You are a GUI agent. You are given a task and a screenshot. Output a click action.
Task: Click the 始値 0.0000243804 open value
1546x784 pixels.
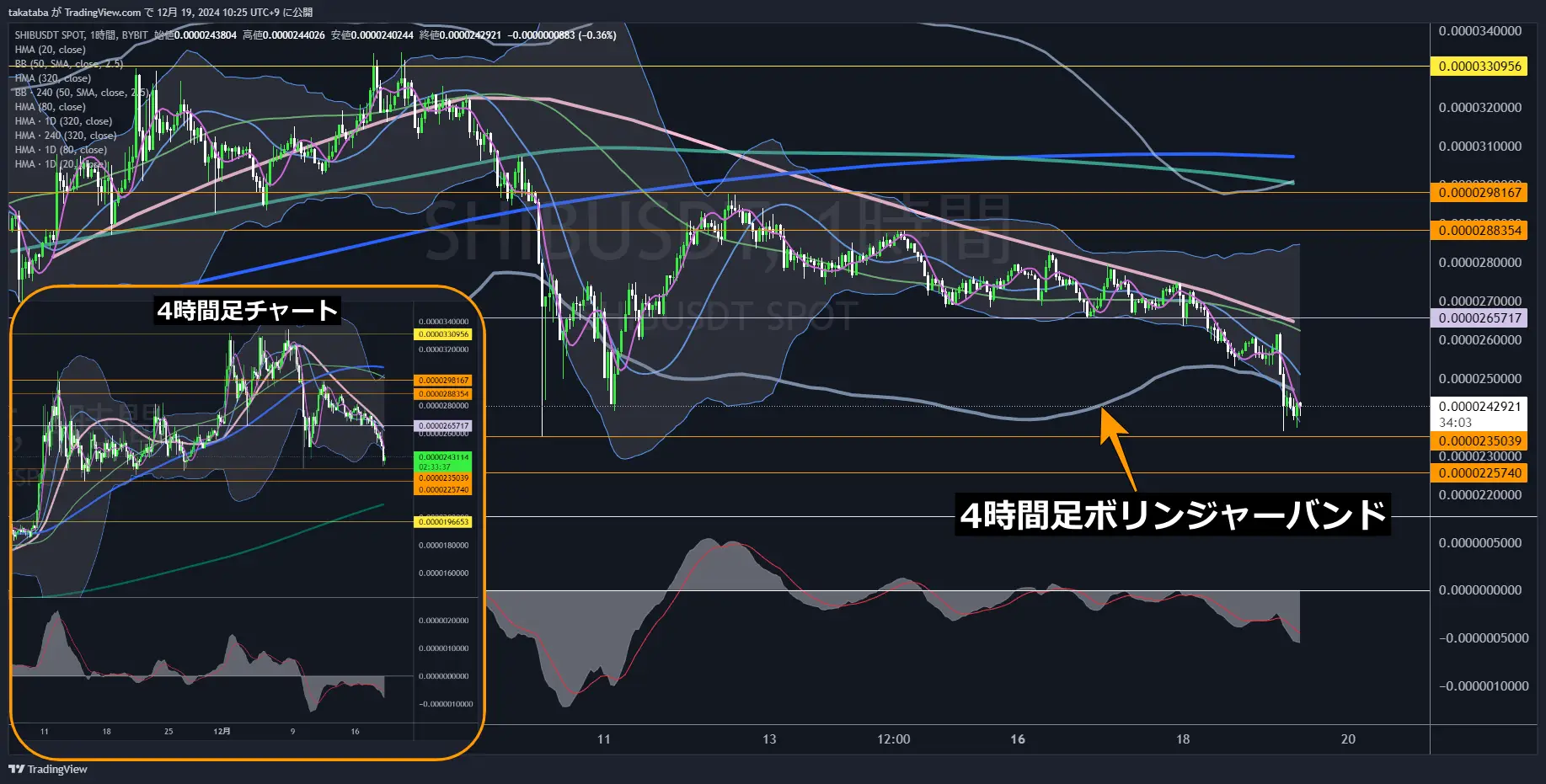[x=195, y=35]
